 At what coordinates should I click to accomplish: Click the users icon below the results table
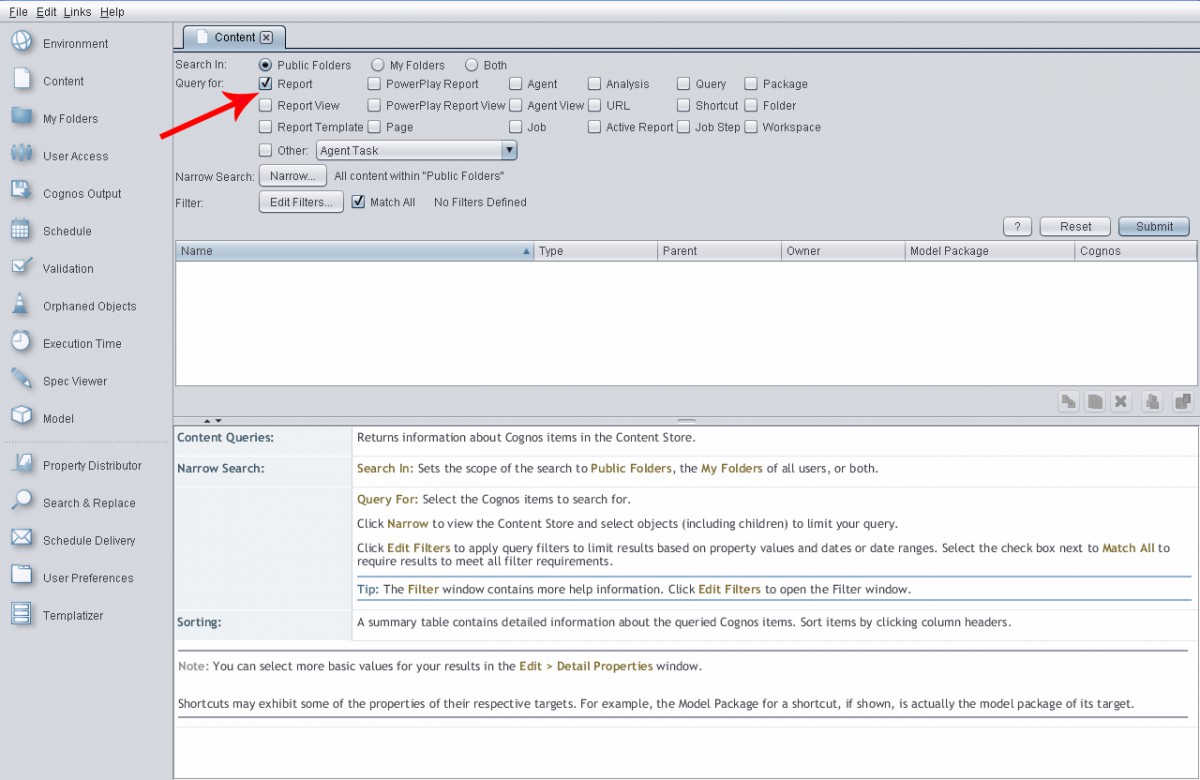pos(1152,401)
